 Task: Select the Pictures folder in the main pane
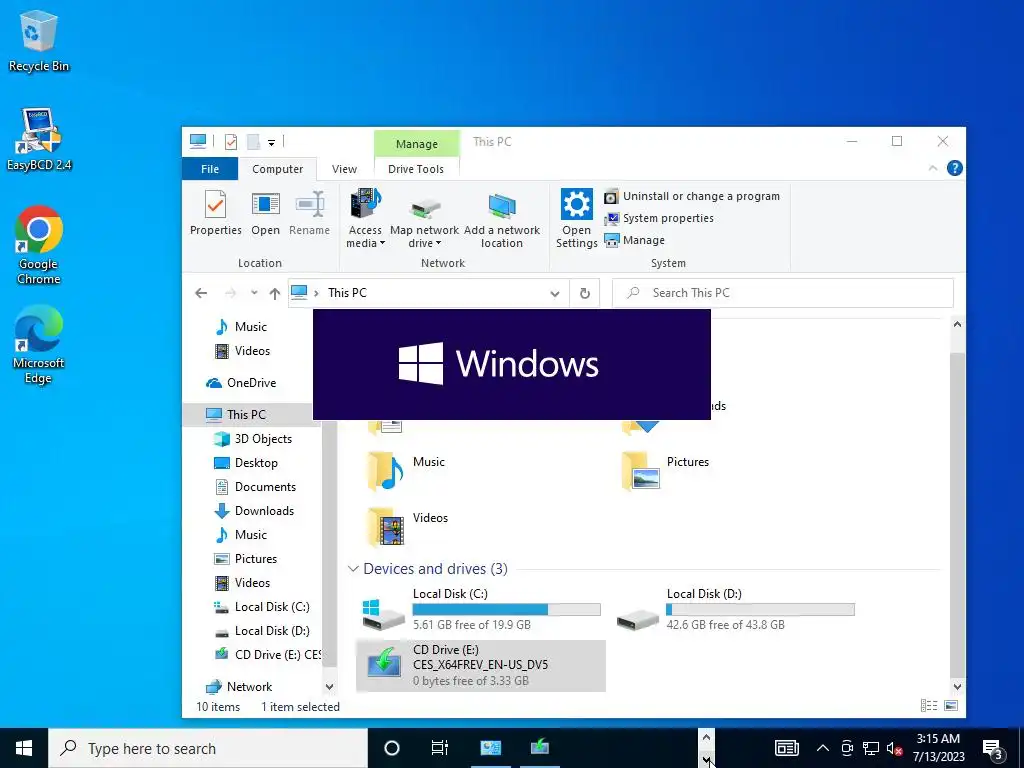coord(666,472)
